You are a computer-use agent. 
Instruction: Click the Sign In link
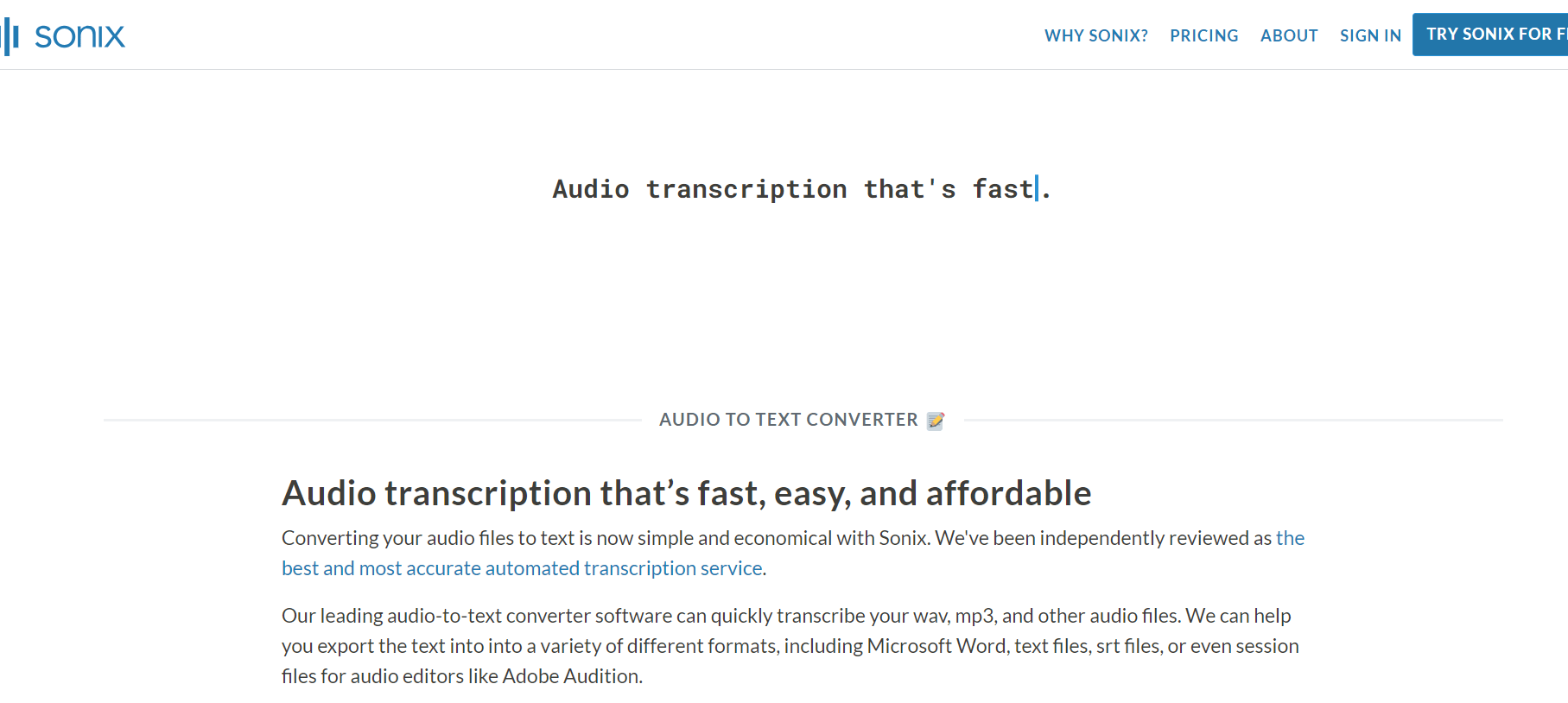(1370, 35)
